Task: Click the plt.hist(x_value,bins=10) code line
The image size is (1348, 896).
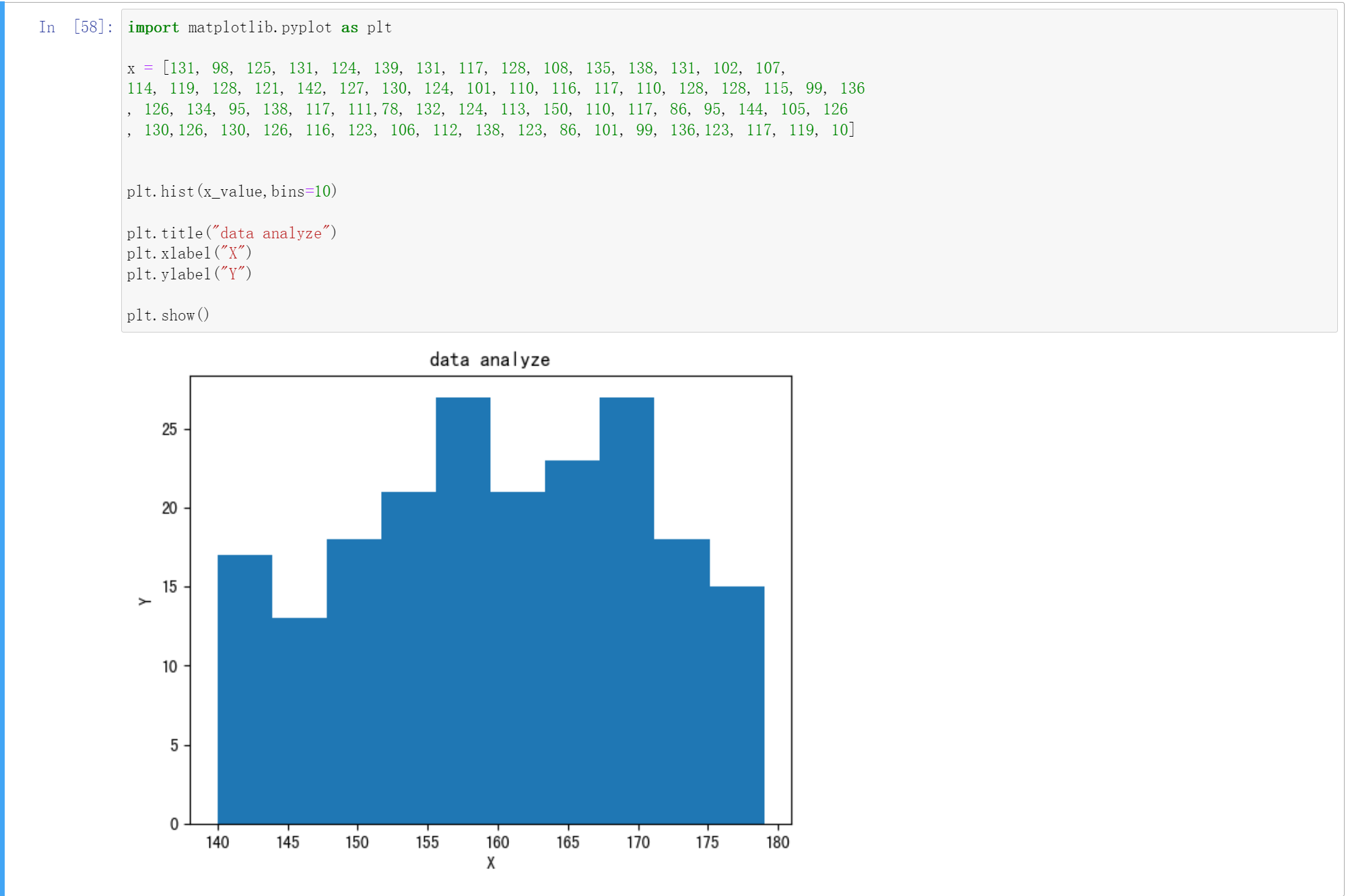Action: (232, 192)
